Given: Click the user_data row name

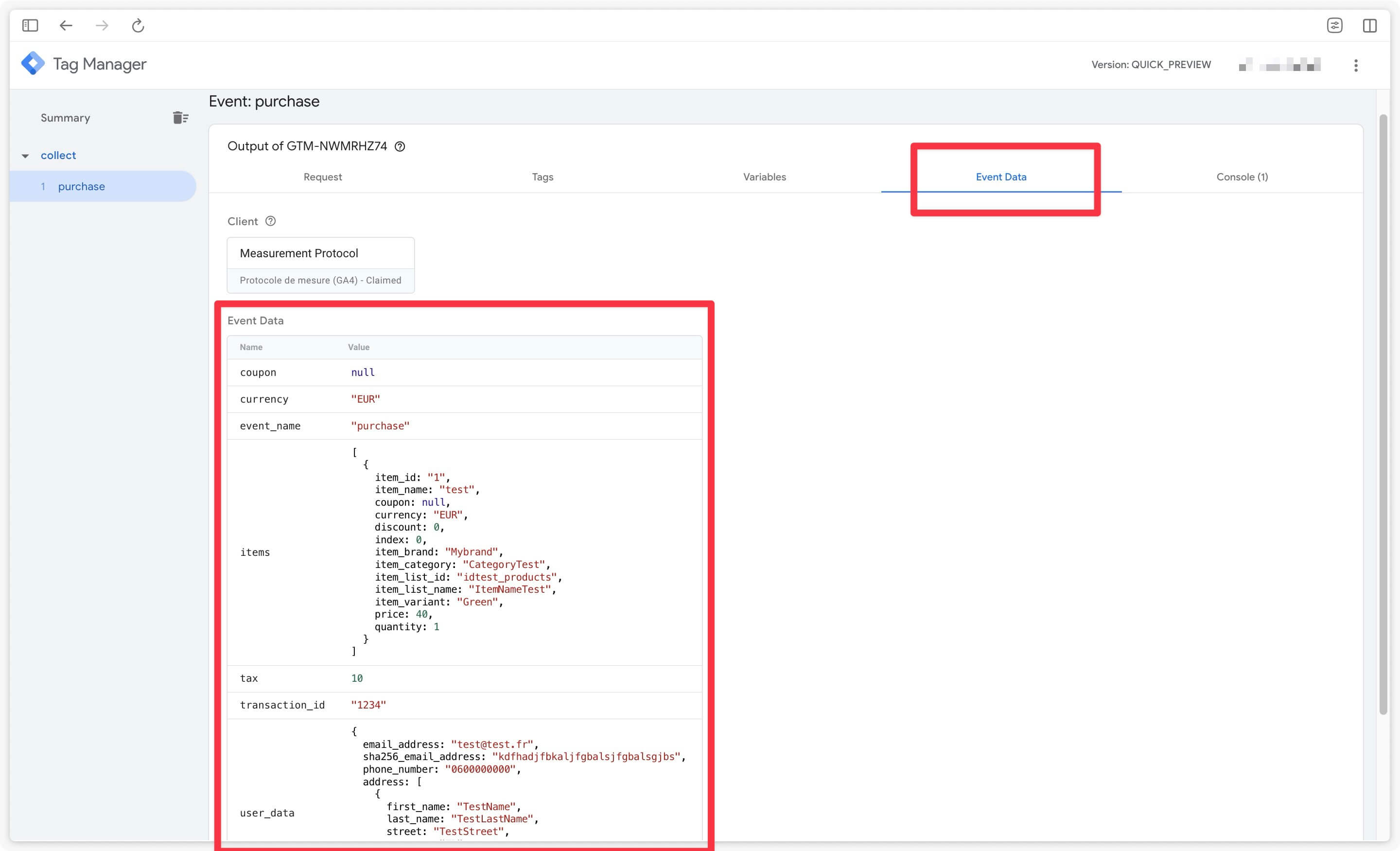Looking at the screenshot, I should (267, 813).
